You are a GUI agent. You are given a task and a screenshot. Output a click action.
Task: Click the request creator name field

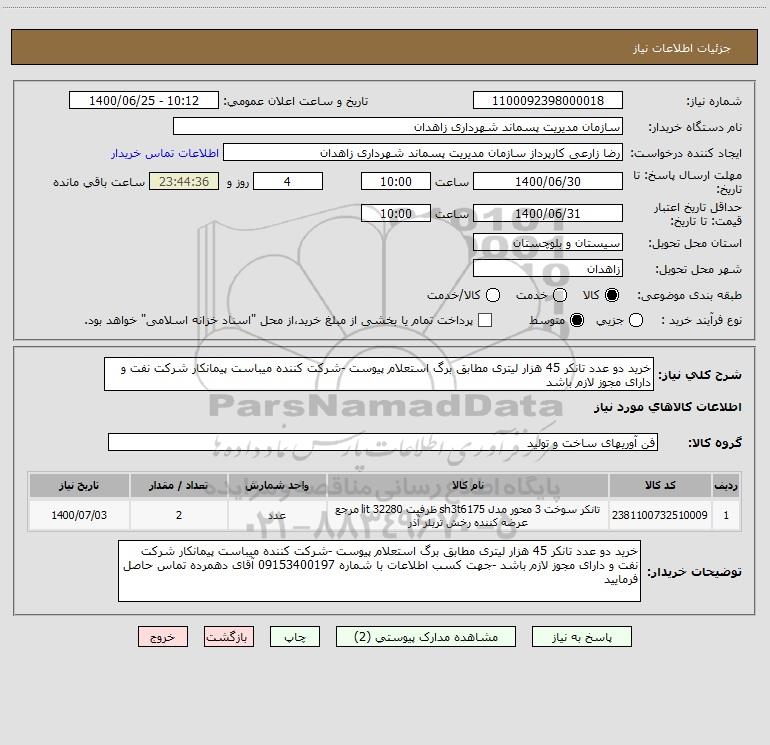pos(423,153)
